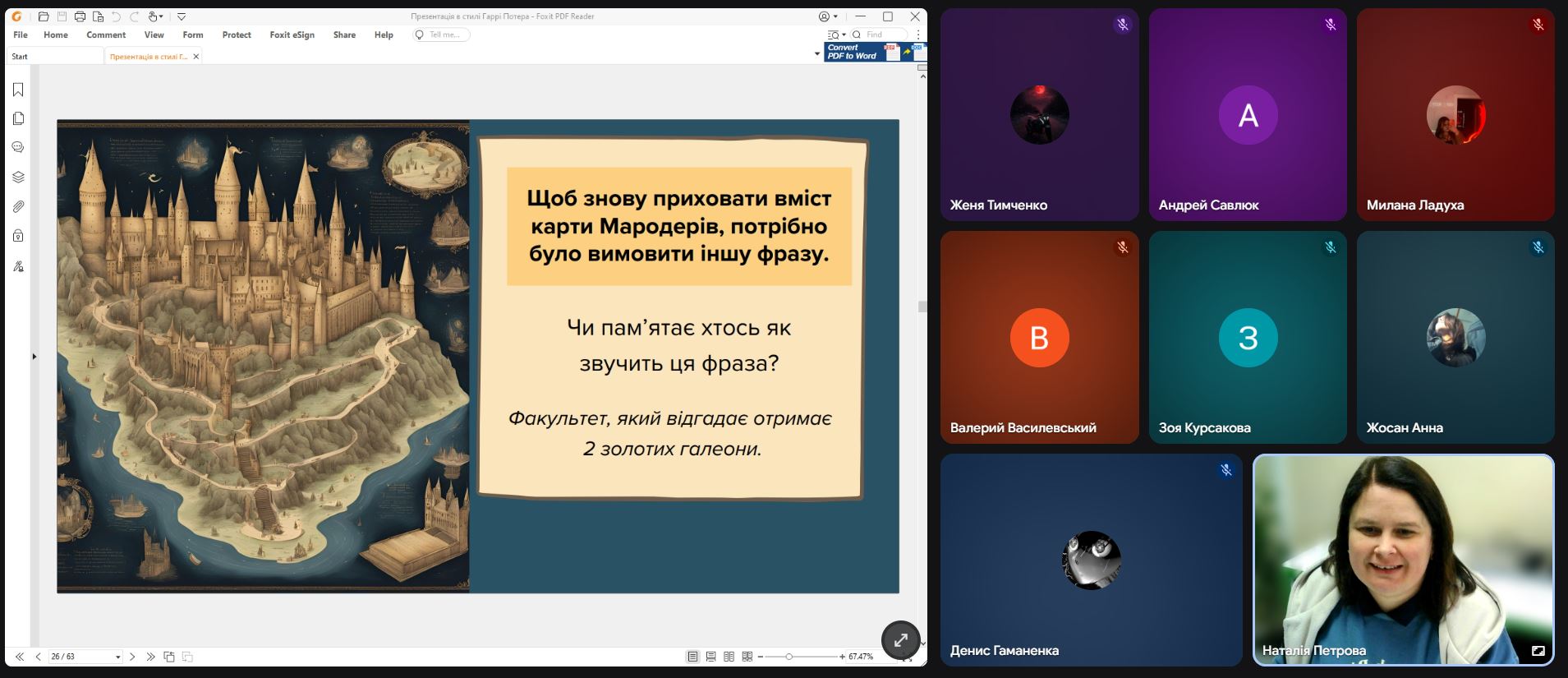
Task: Click the Open file folder icon
Action: coord(44,16)
